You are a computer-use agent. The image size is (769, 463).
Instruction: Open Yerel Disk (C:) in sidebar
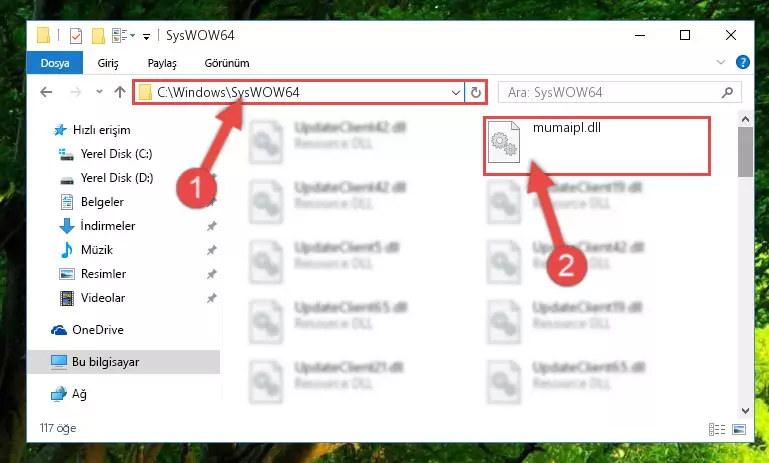117,154
